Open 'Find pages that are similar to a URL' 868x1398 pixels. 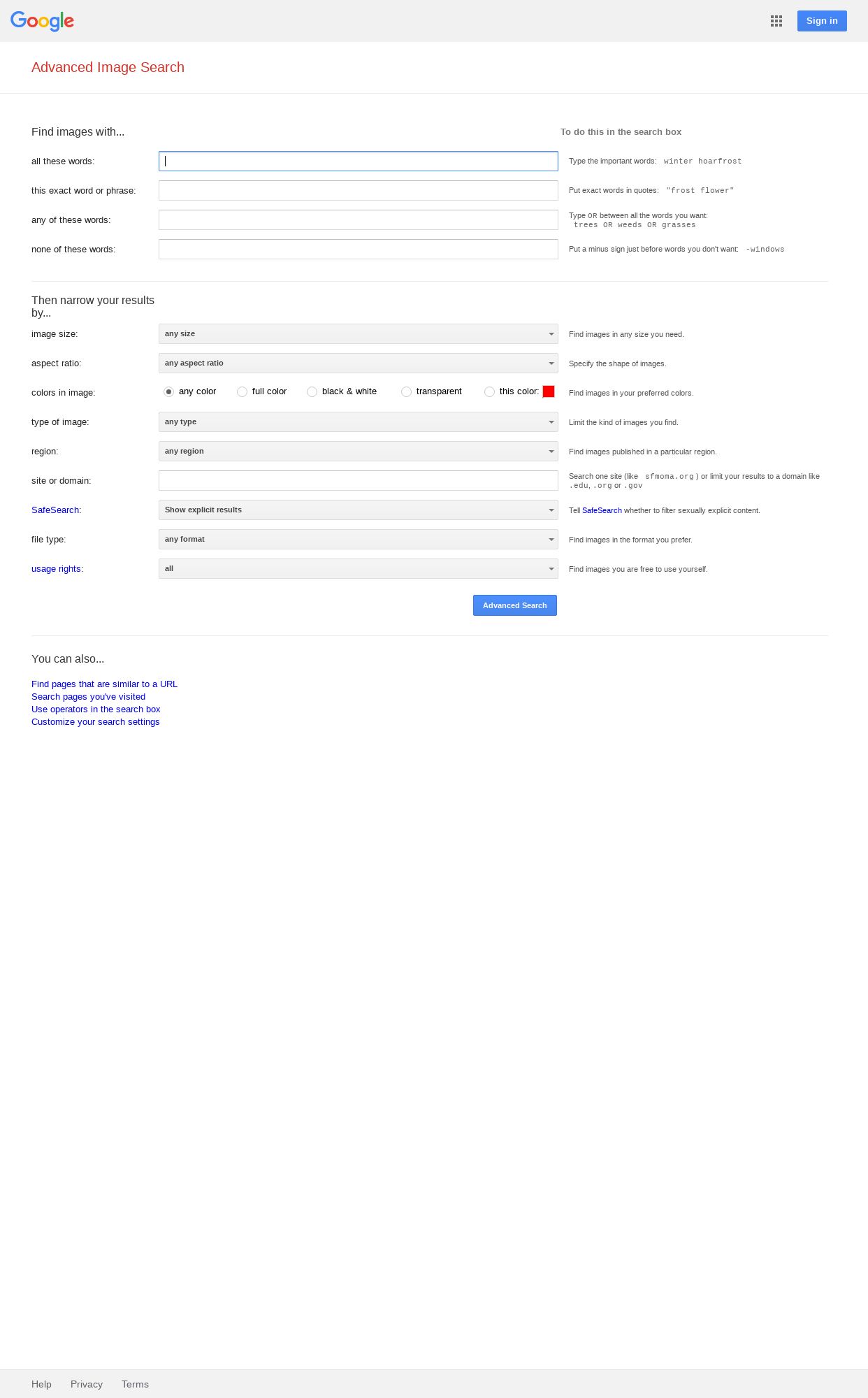click(104, 684)
